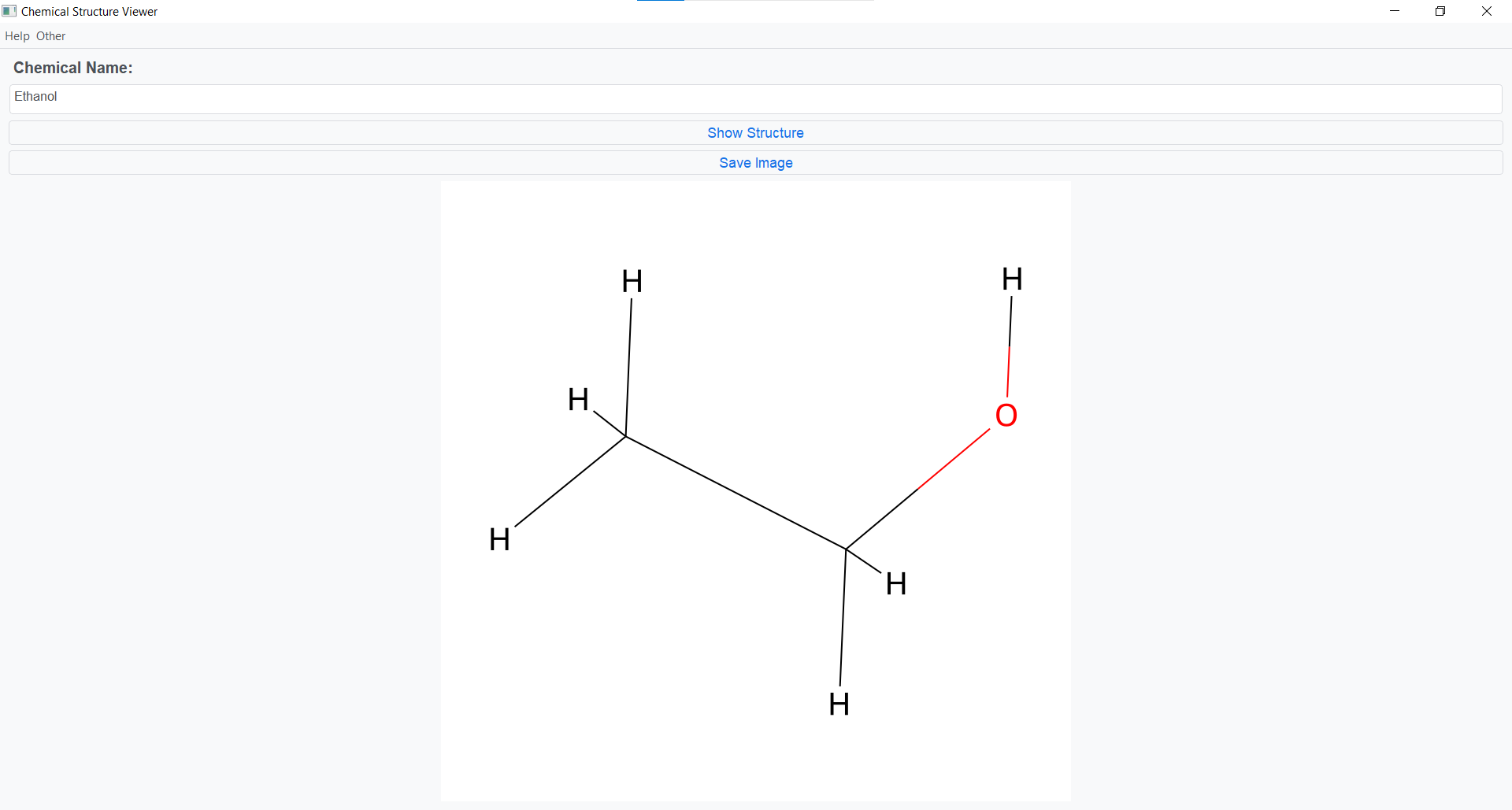Select the topmost H of the methyl group
This screenshot has width=1512, height=810.
[631, 281]
